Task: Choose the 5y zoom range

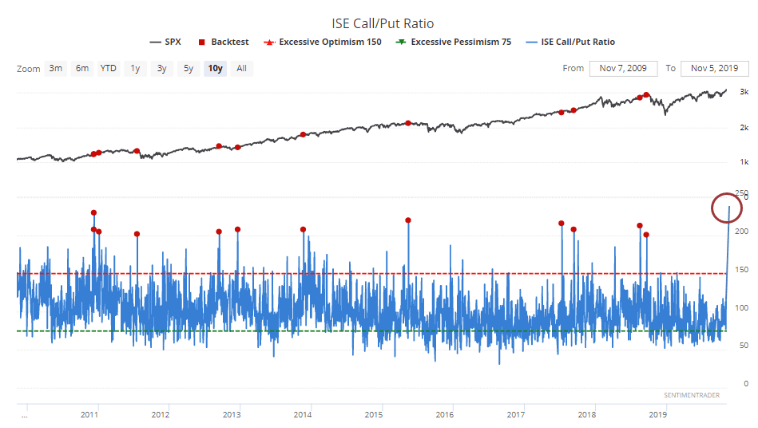Action: 187,68
